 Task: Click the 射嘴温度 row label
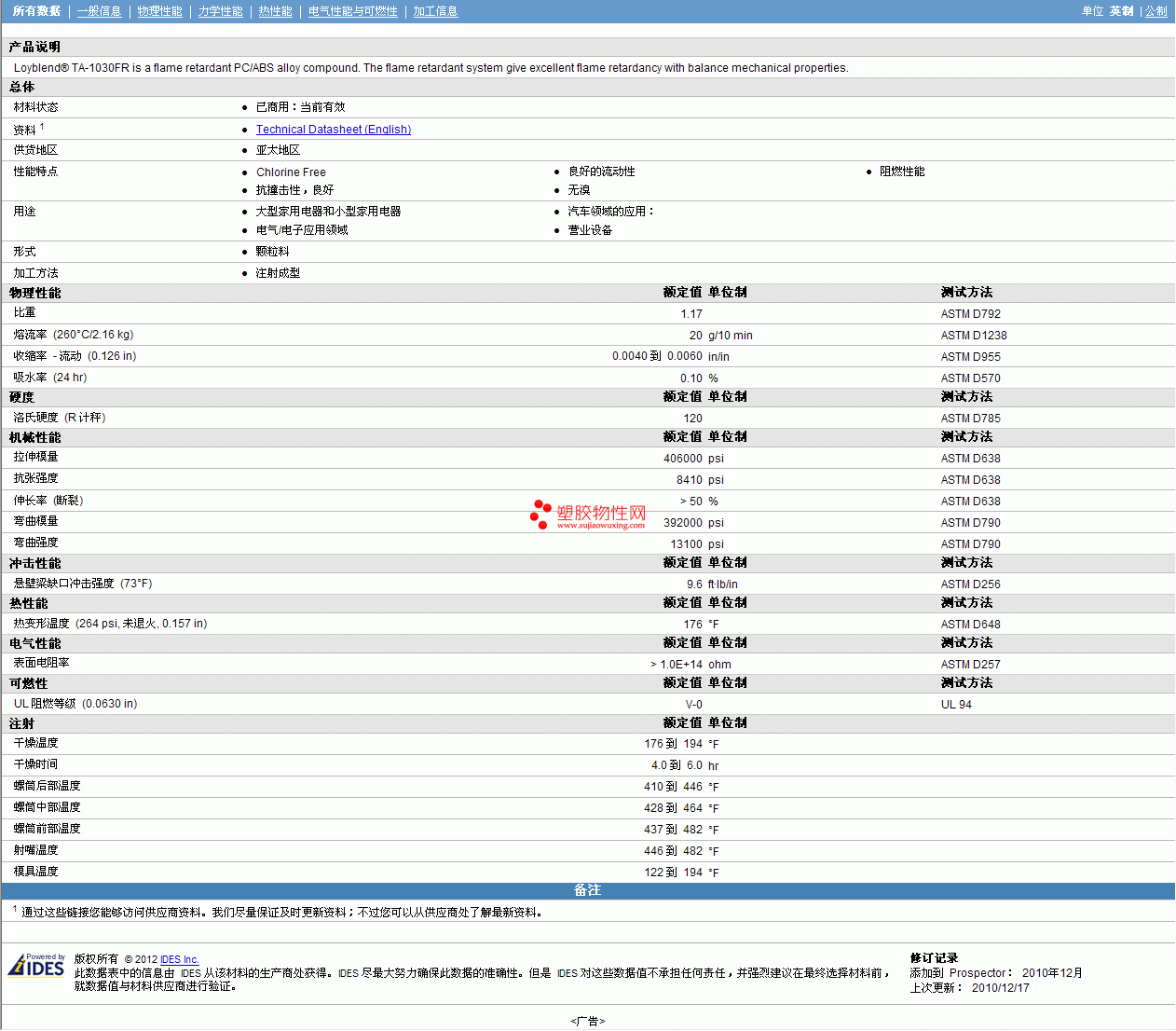click(x=35, y=850)
